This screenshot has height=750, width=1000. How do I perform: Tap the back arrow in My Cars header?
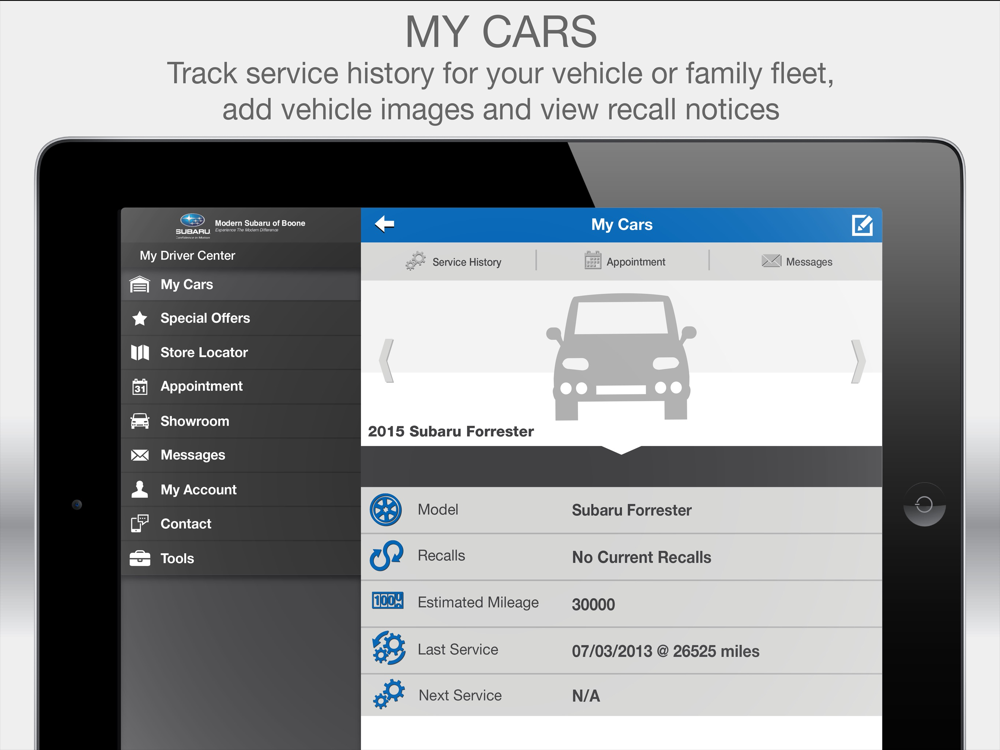pyautogui.click(x=385, y=224)
